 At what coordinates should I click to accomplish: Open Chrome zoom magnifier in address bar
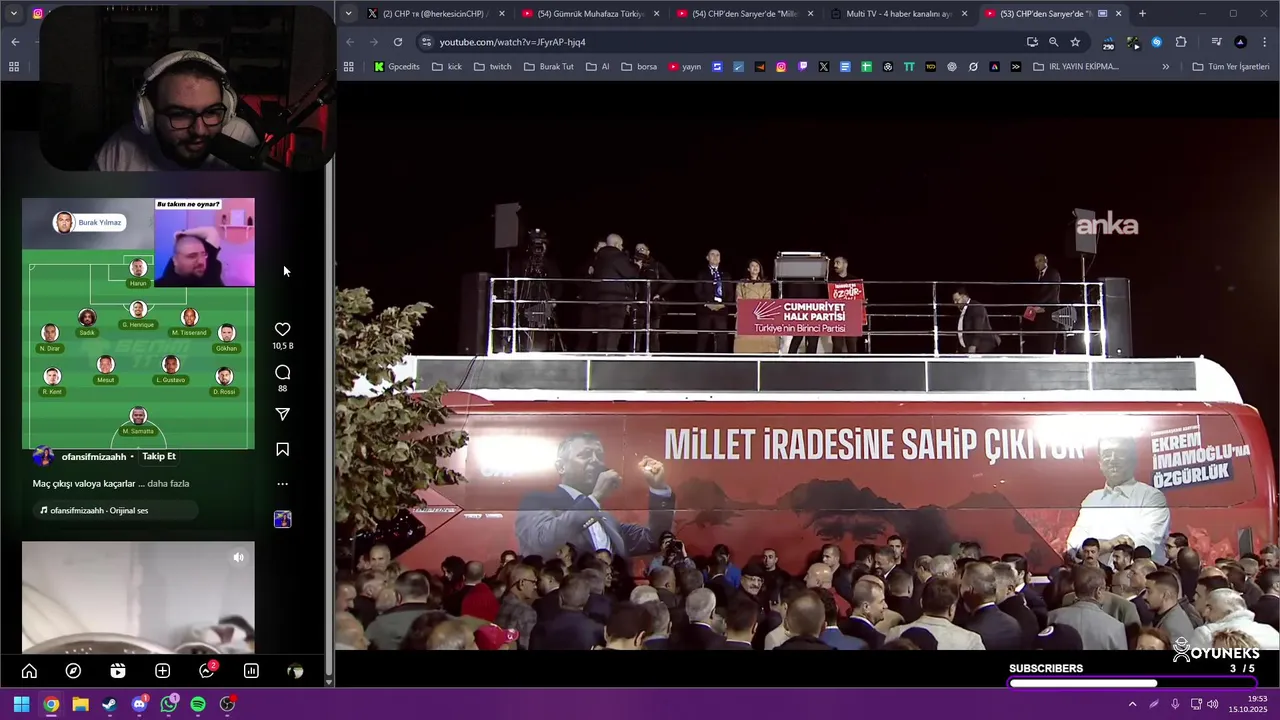(x=1053, y=42)
